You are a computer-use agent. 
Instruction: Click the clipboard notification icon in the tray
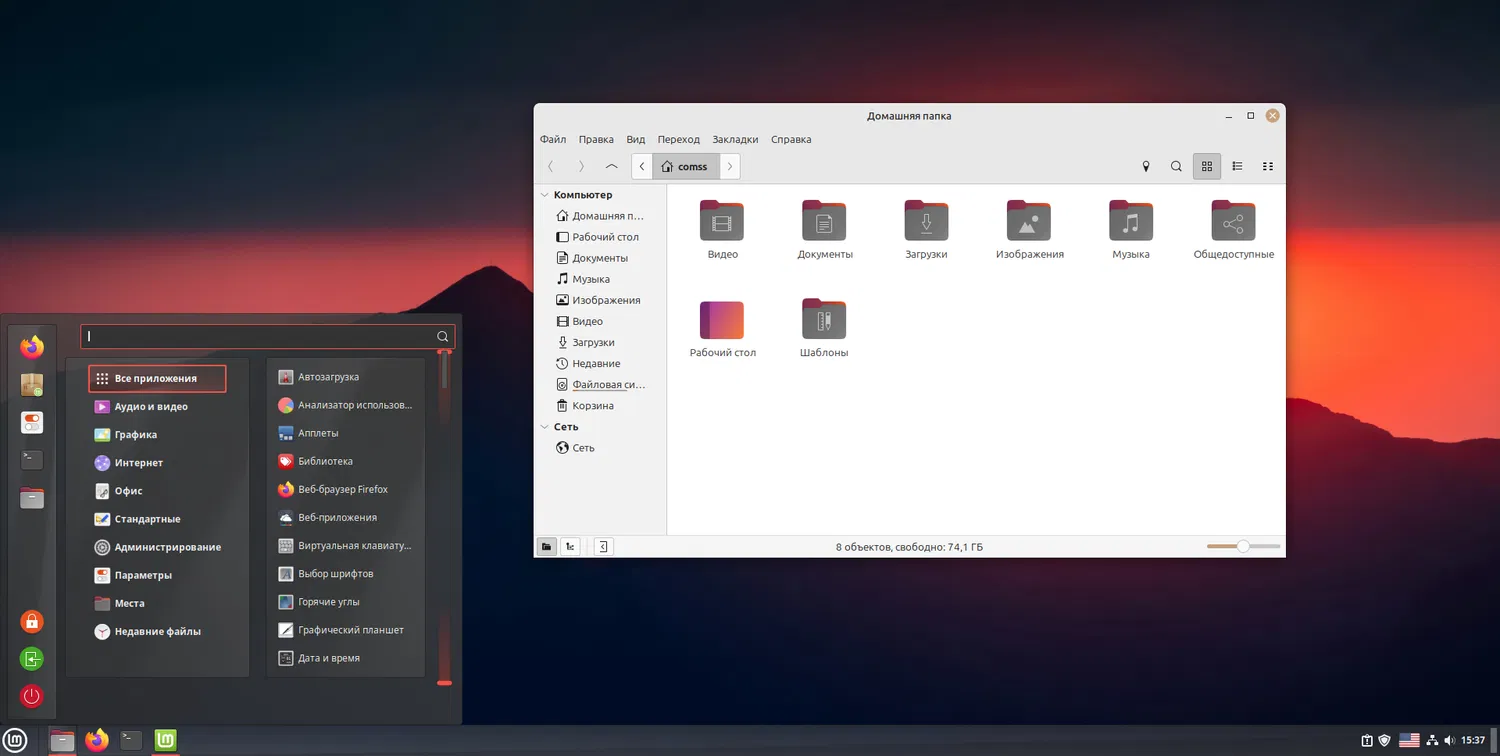(x=1367, y=741)
